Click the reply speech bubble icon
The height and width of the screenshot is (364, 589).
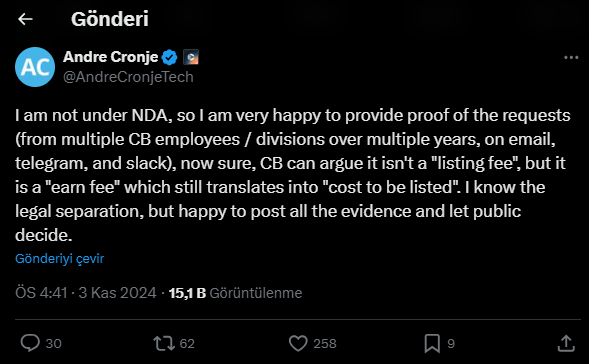click(30, 343)
